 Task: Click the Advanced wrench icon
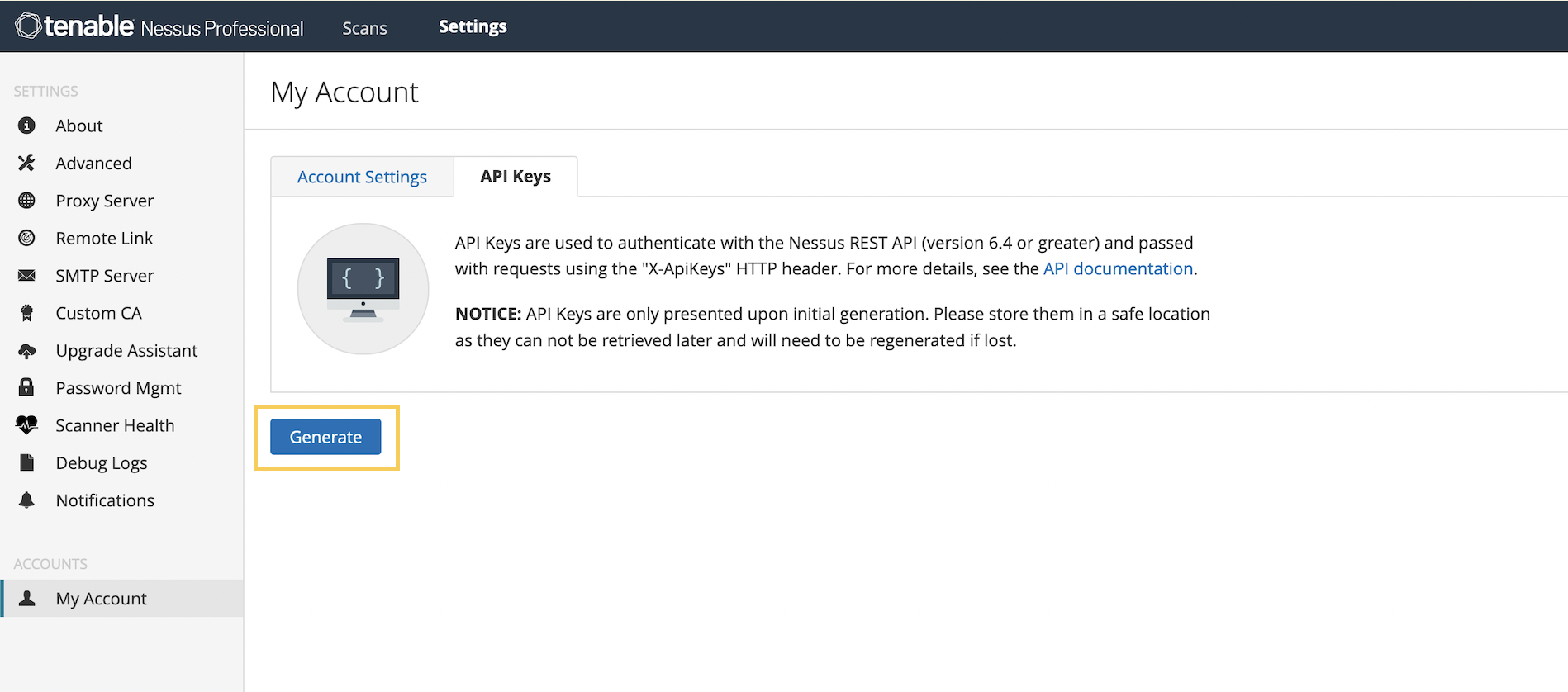point(26,163)
